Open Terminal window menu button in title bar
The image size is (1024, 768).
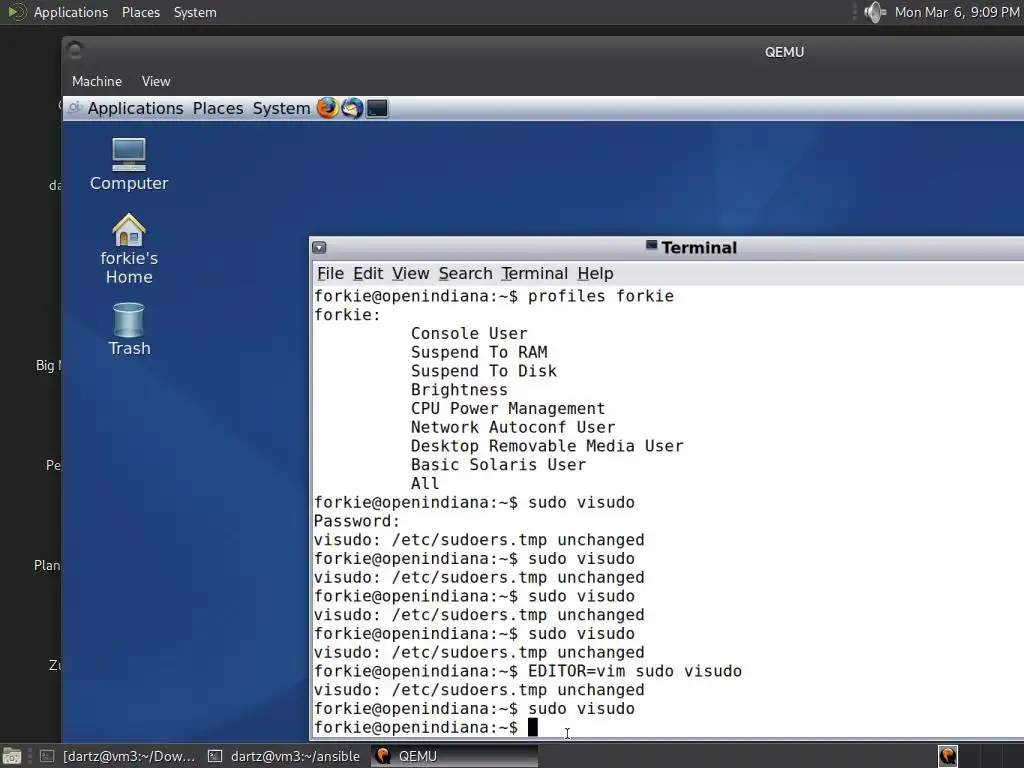tap(319, 248)
